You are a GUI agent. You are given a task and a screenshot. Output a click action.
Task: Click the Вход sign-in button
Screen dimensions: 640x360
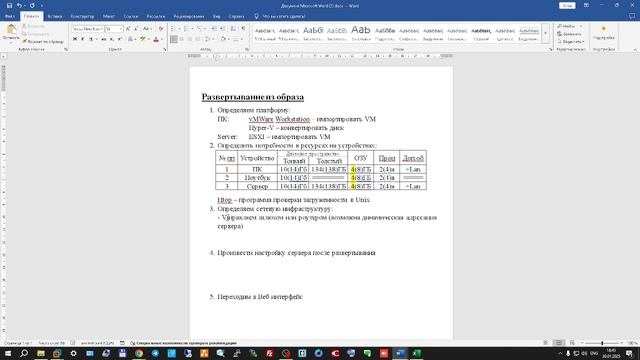point(567,5)
